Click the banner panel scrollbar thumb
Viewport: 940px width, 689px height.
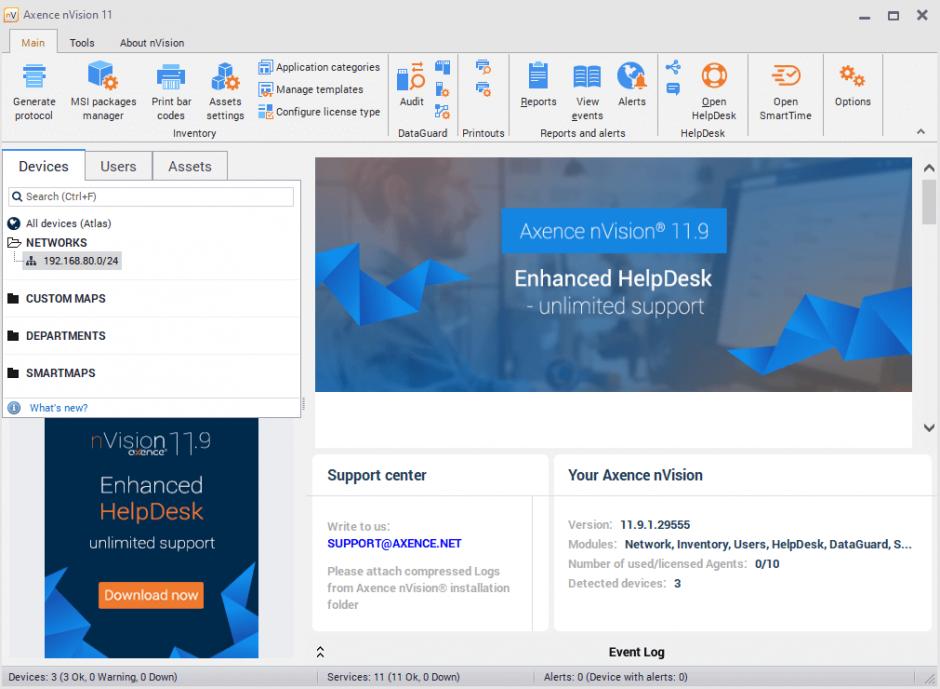[929, 202]
